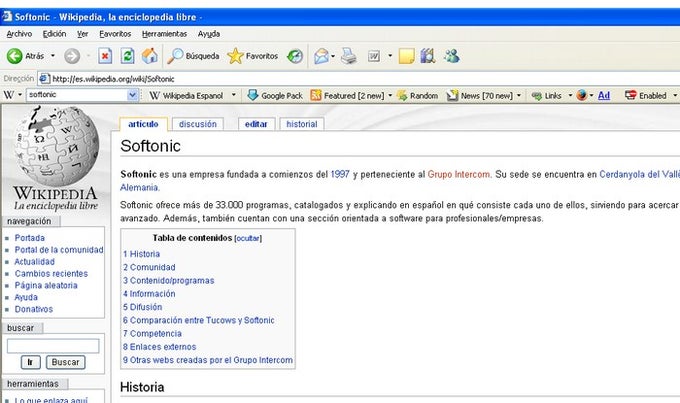680x403 pixels.
Task: Select the editar tab
Action: 256,124
